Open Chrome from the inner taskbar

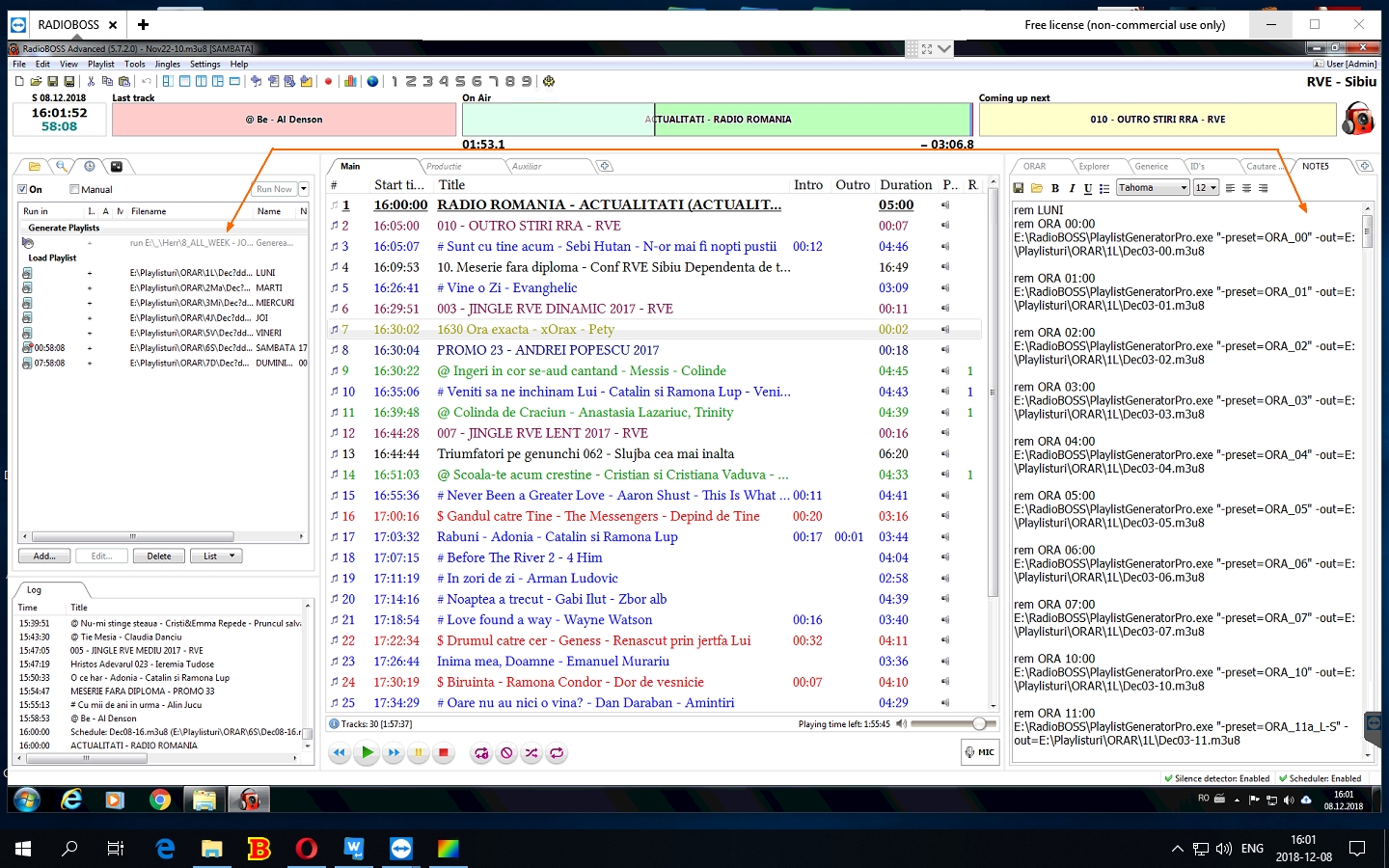click(160, 800)
